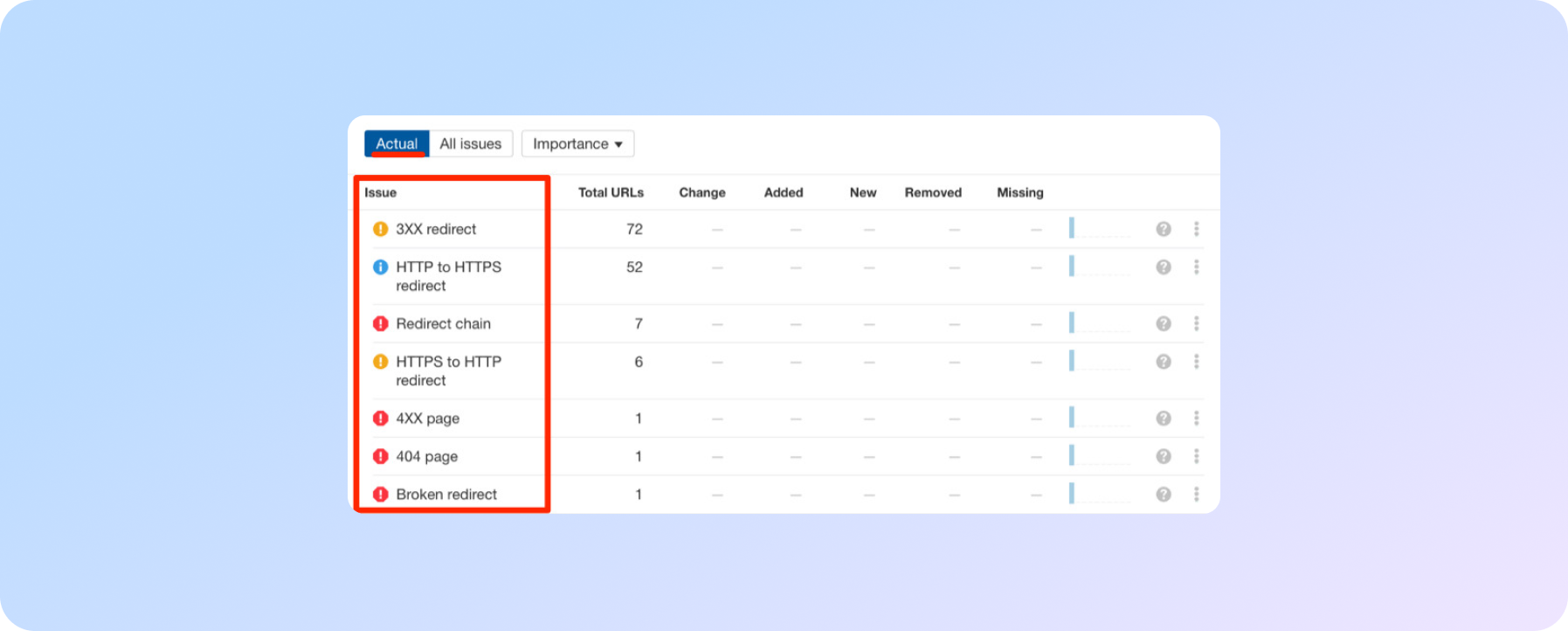This screenshot has width=1568, height=631.
Task: Open help for 3XX redirect row
Action: (x=1164, y=229)
